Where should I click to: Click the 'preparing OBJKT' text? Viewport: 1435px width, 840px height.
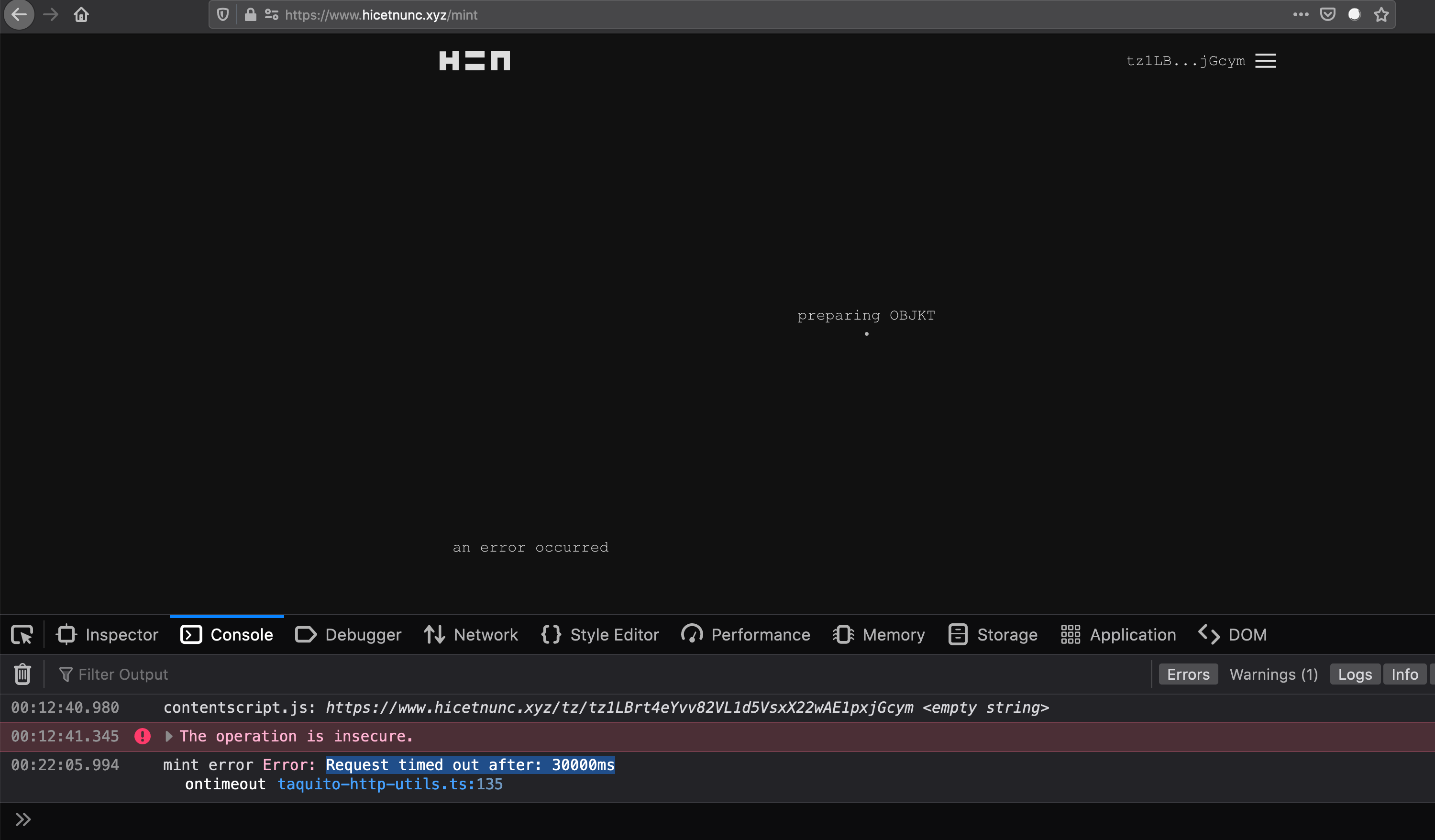pyautogui.click(x=866, y=316)
